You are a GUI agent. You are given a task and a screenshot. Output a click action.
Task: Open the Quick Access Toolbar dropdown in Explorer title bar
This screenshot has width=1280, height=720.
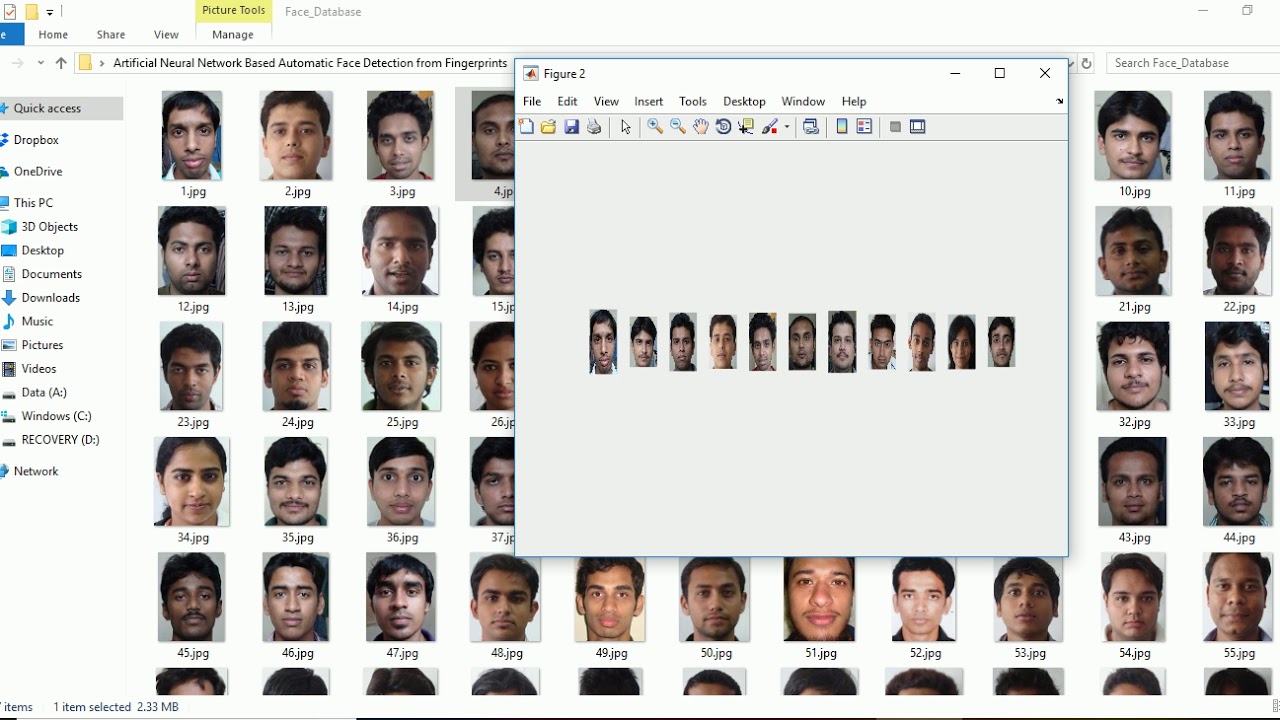(x=50, y=12)
